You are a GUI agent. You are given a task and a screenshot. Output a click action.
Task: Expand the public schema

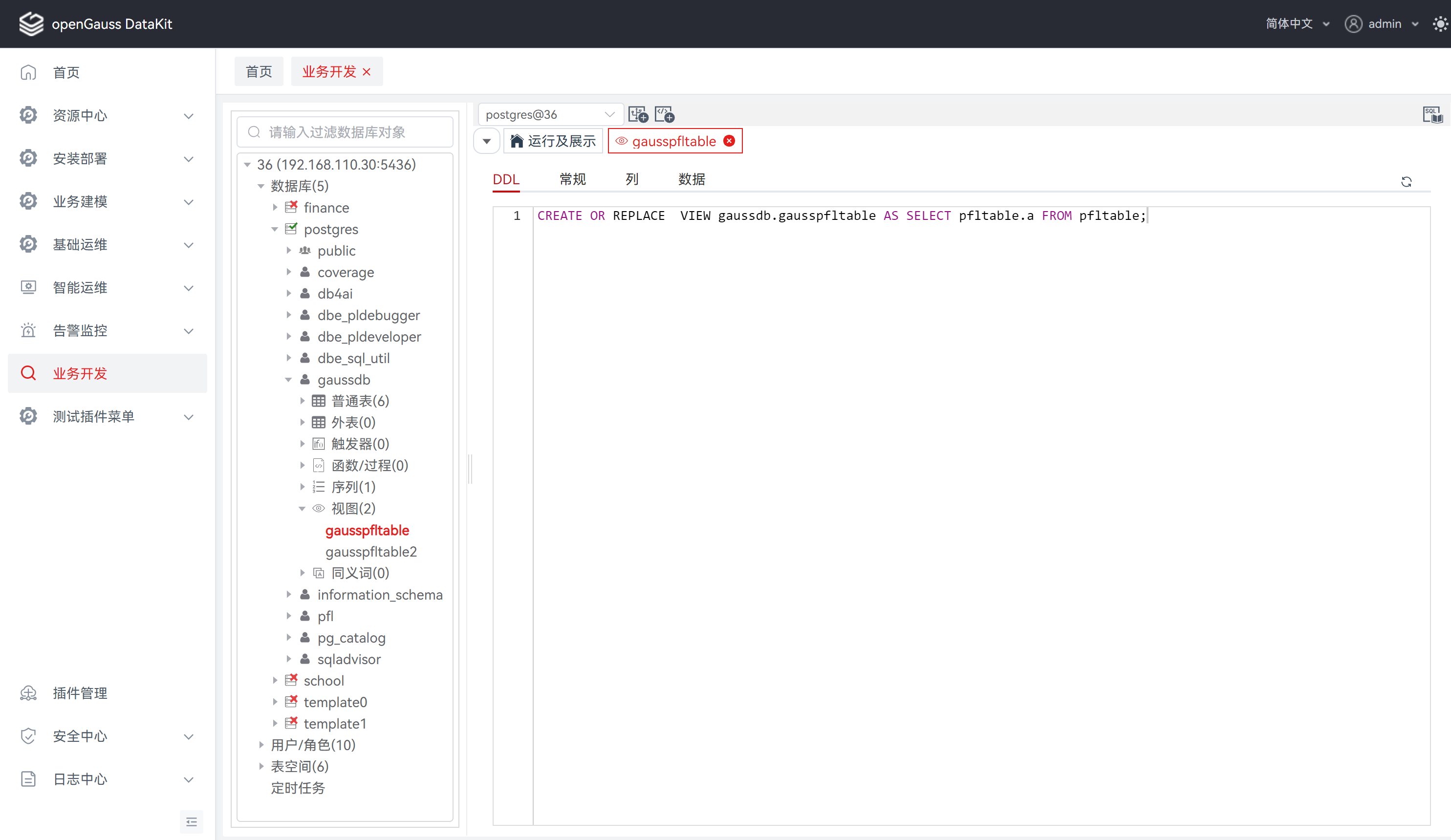pos(288,251)
